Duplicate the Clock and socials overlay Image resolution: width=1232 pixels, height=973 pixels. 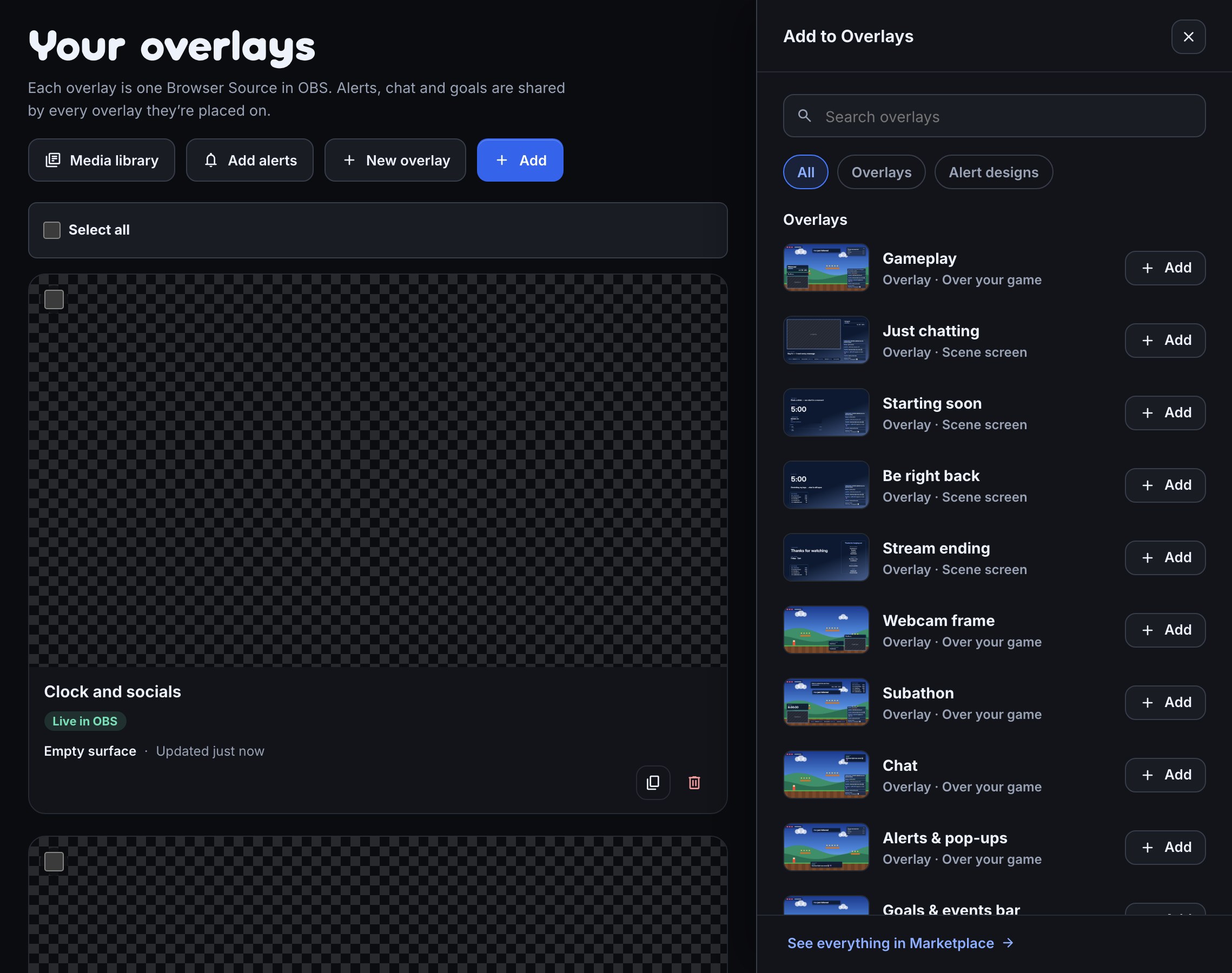point(653,783)
